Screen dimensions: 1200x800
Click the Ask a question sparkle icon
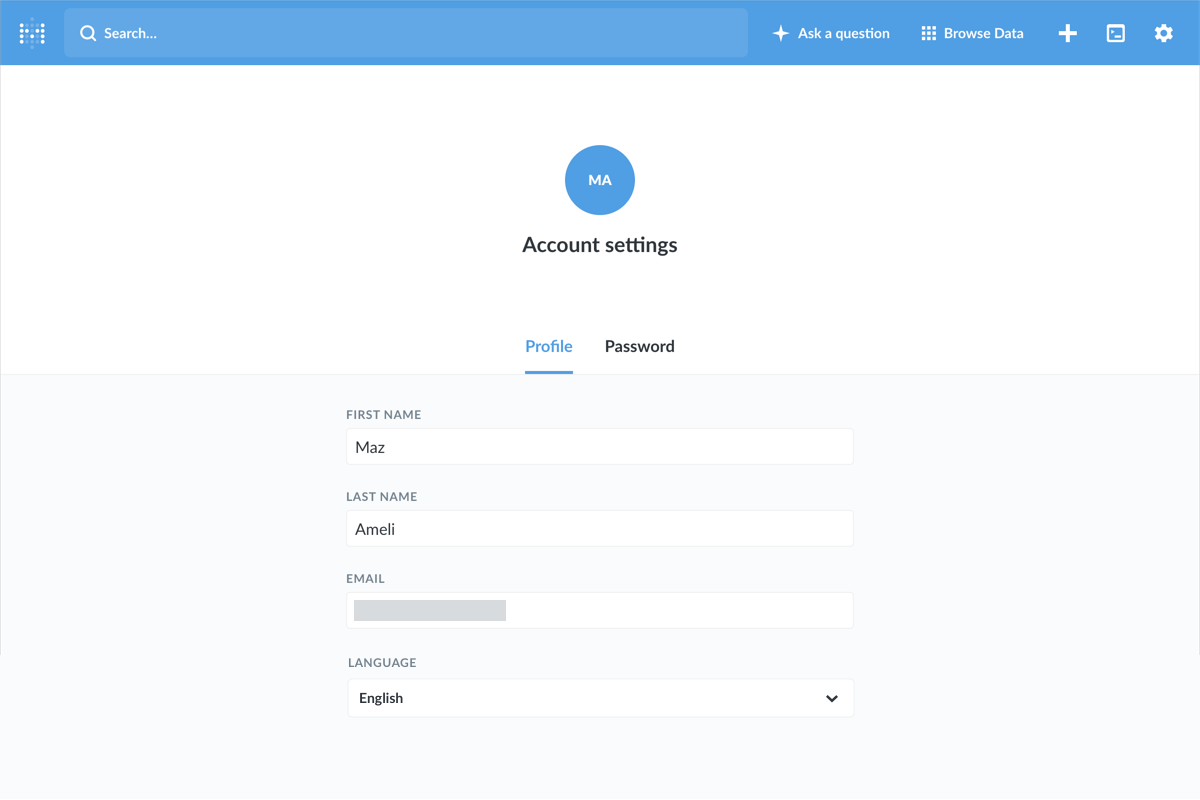coord(780,32)
